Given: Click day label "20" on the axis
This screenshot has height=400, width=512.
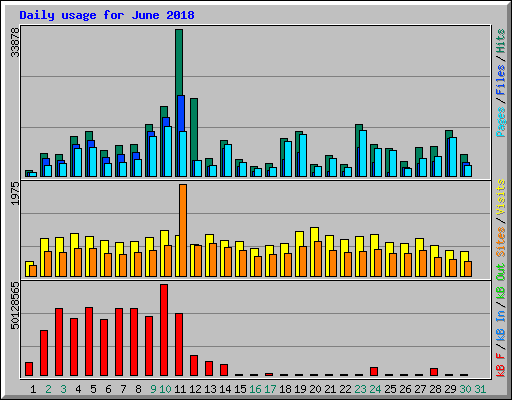Looking at the screenshot, I should pyautogui.click(x=315, y=389).
